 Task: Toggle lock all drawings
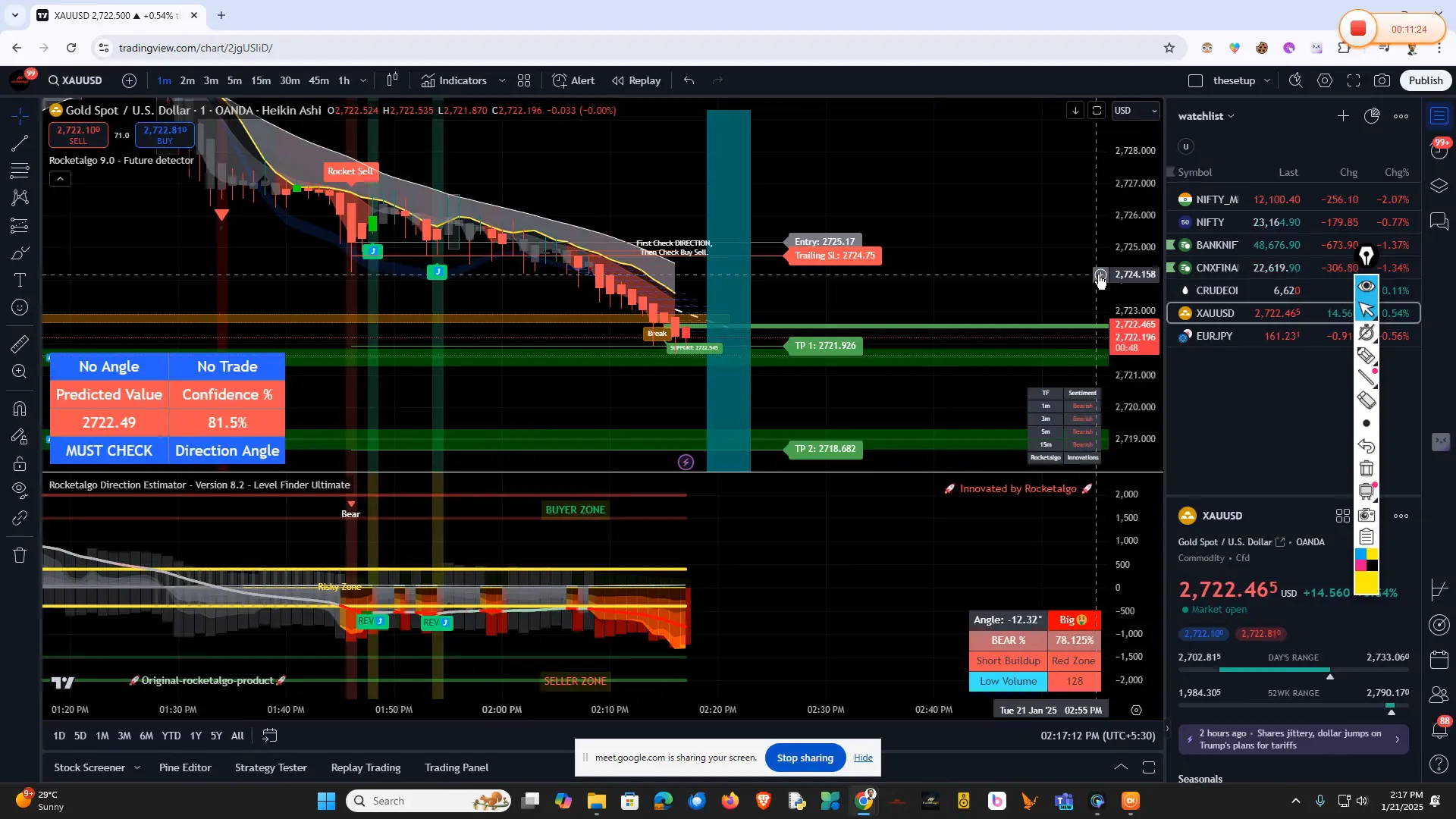(20, 463)
